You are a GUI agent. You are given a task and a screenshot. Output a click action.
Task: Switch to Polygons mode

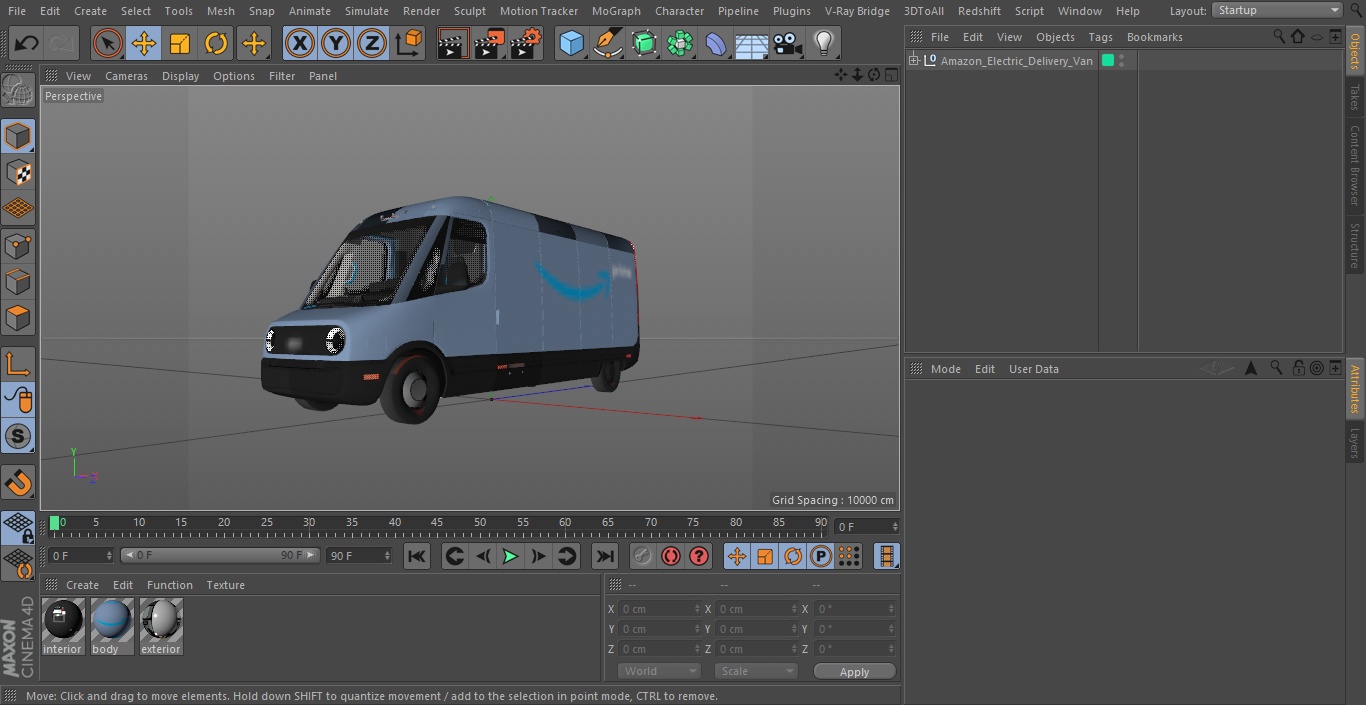coord(18,318)
